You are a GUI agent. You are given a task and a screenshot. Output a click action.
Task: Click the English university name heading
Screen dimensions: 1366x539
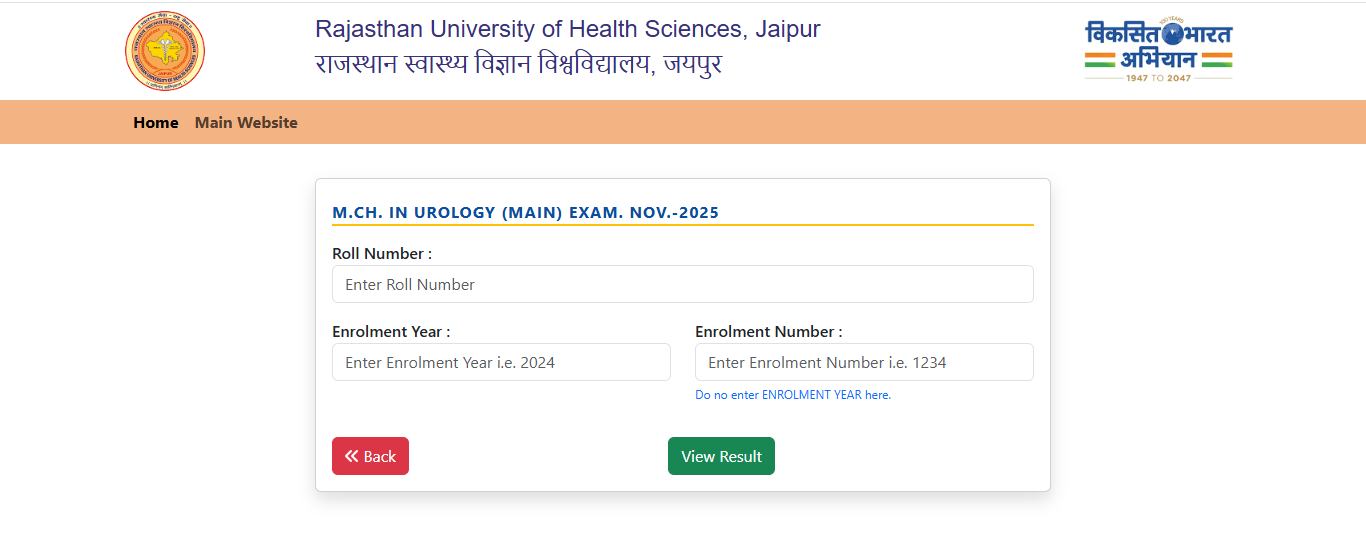tap(568, 29)
